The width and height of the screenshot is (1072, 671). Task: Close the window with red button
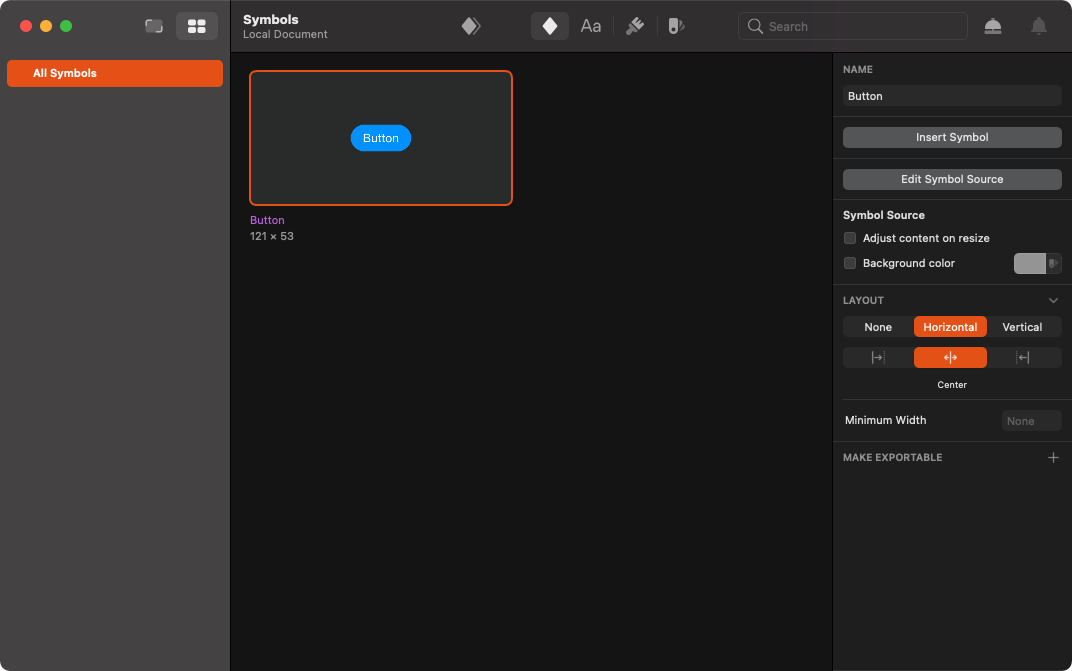[26, 26]
